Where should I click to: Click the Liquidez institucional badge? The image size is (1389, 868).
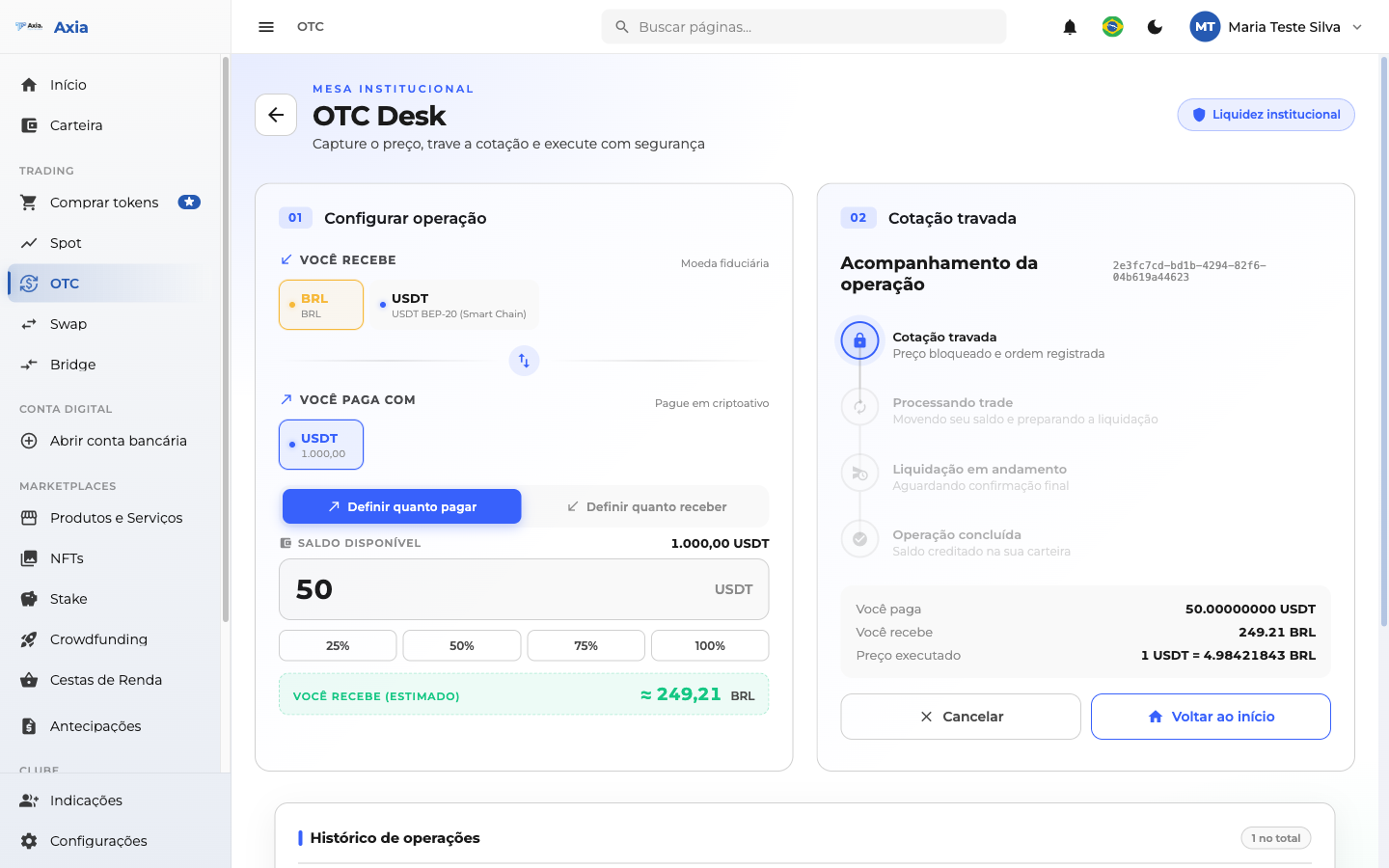(x=1266, y=115)
